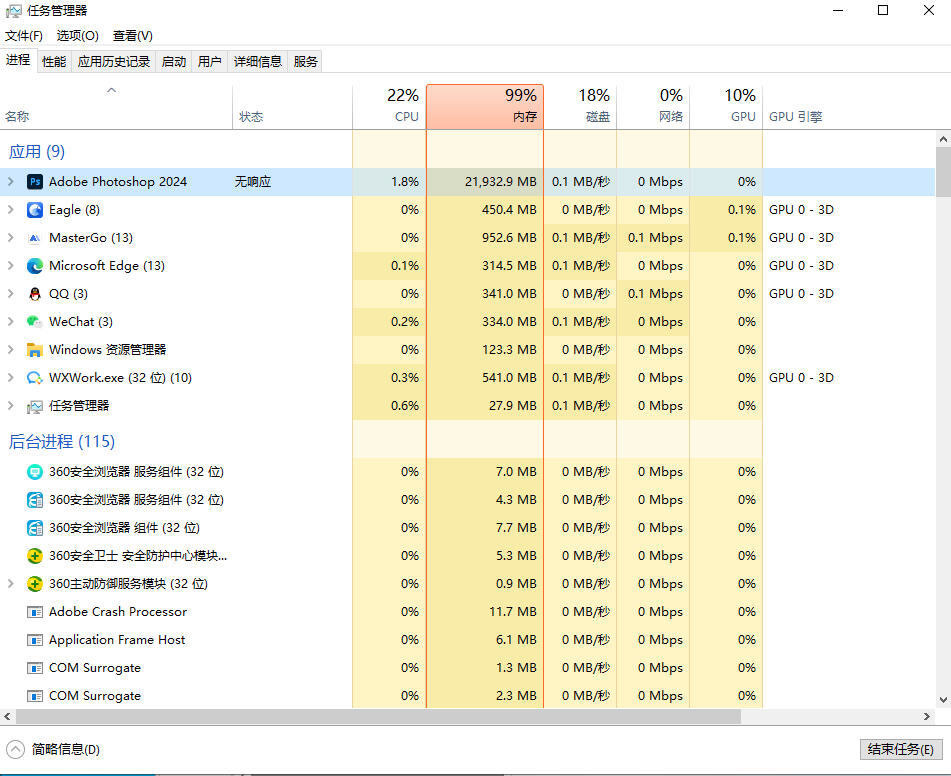Switch to the 服务 tab

[305, 61]
